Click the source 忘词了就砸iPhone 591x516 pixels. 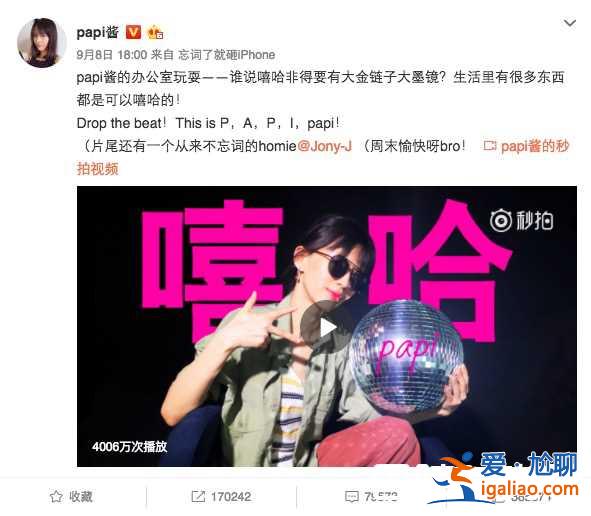tap(227, 55)
